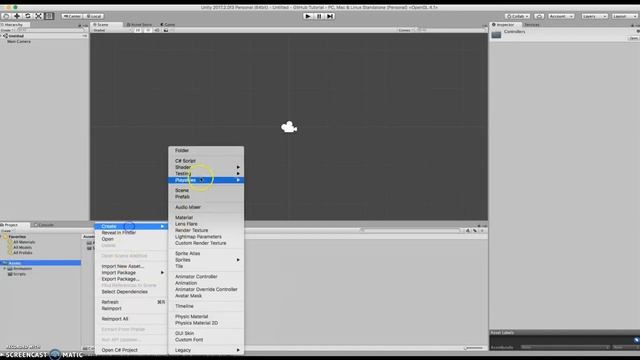Collapse the Untitled scene in Hierarchy

click(2, 36)
